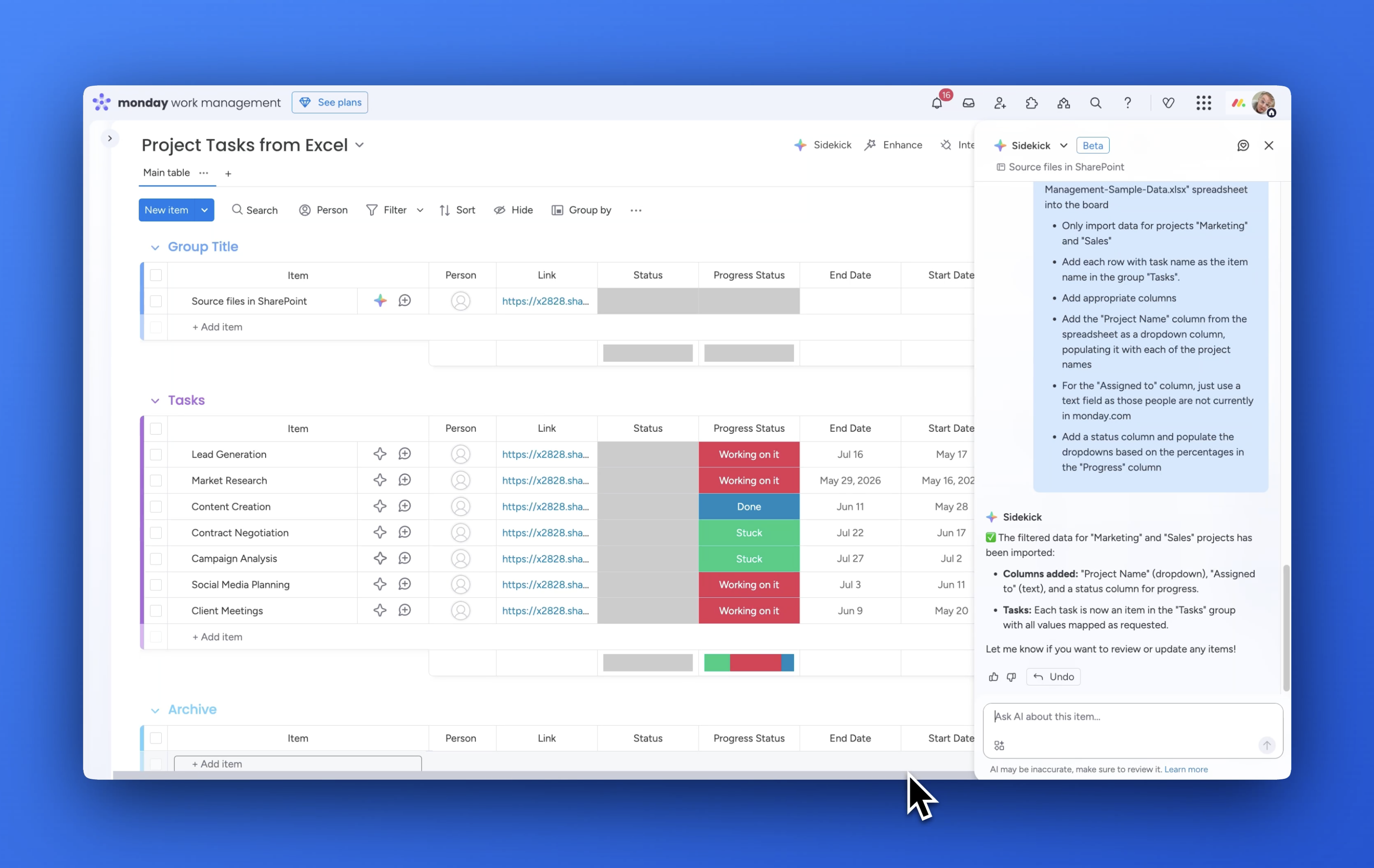Screen dimensions: 1374x868
Task: Open the products switcher grid icon
Action: (x=1203, y=103)
